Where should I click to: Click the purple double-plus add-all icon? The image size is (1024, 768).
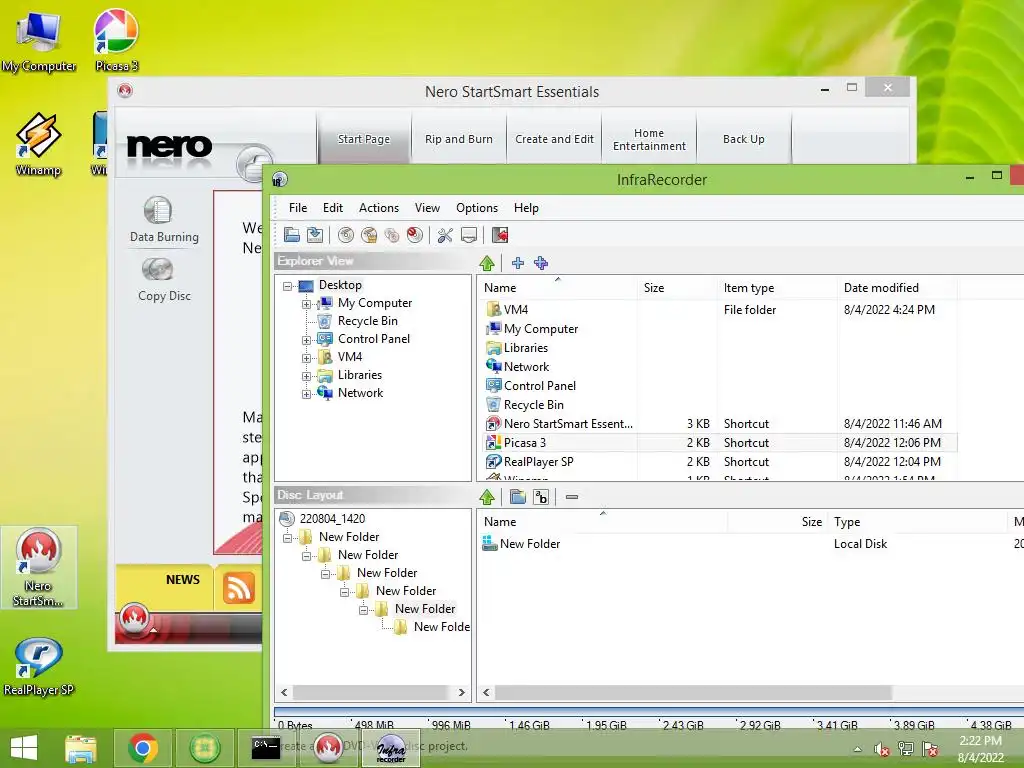(x=541, y=263)
